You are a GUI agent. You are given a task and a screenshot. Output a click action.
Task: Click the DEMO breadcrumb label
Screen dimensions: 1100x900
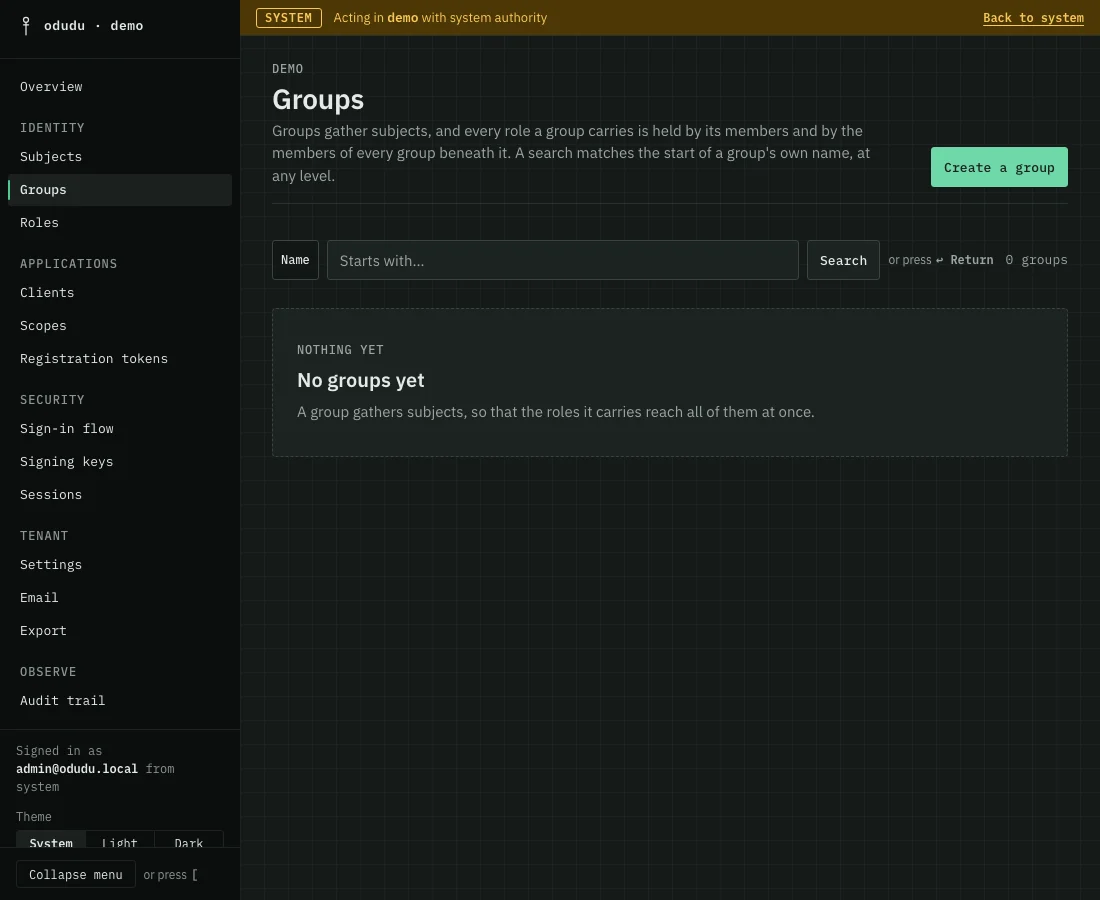[288, 69]
